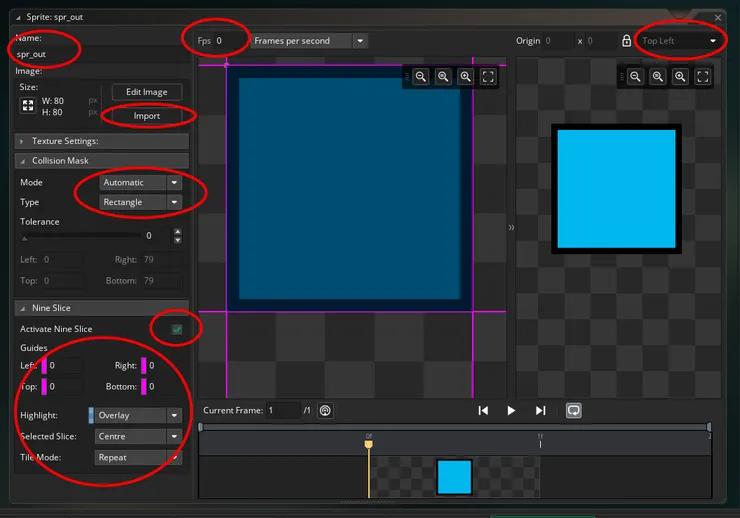Image resolution: width=740 pixels, height=518 pixels.
Task: Zoom in on the sprite preview pane
Action: tap(680, 76)
